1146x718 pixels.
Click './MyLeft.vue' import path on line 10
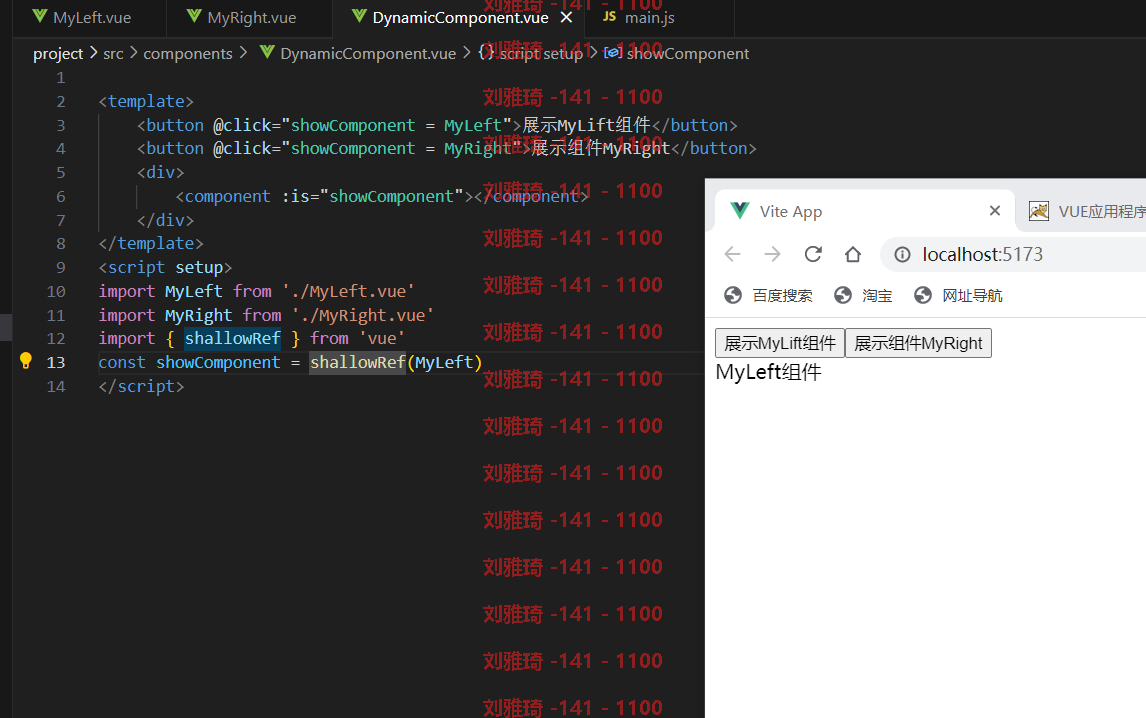click(349, 291)
